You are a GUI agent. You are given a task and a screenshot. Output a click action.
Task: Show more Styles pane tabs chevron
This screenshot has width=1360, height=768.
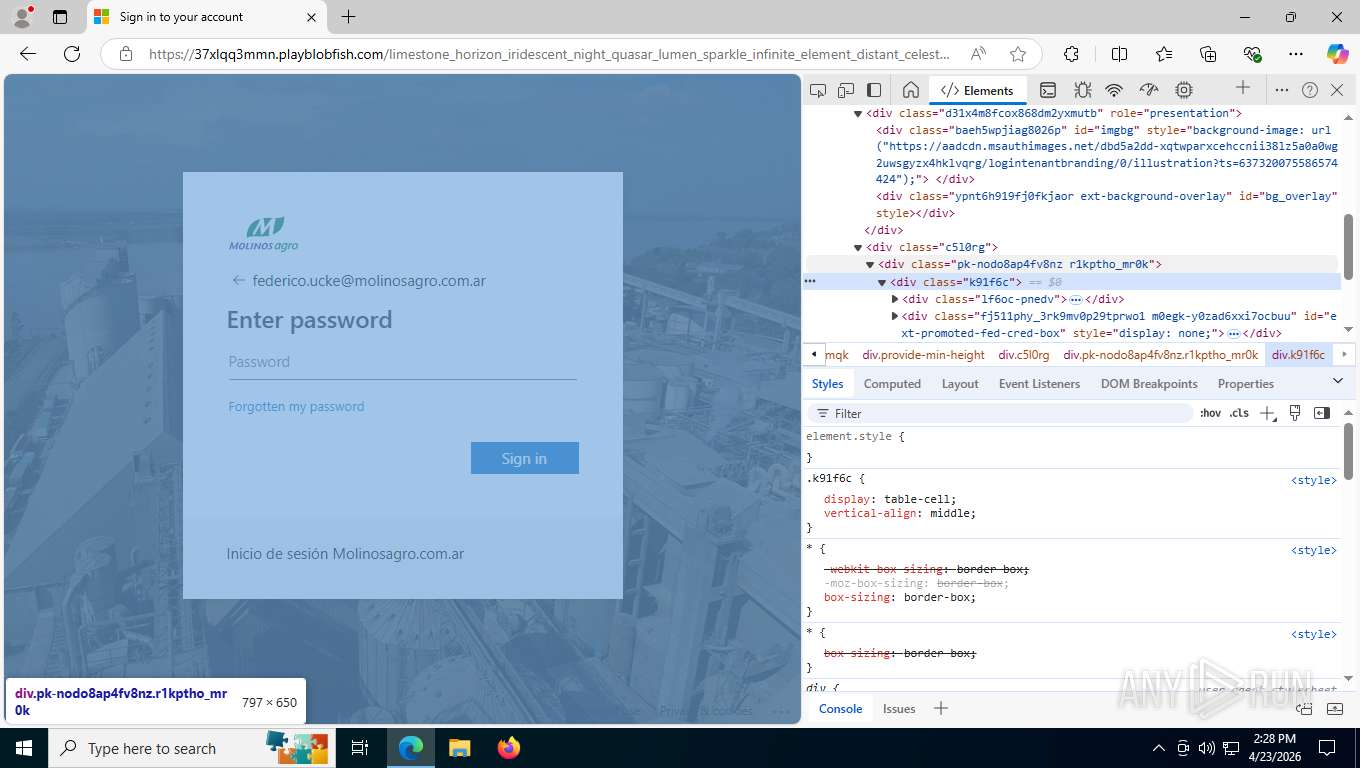[x=1338, y=381]
